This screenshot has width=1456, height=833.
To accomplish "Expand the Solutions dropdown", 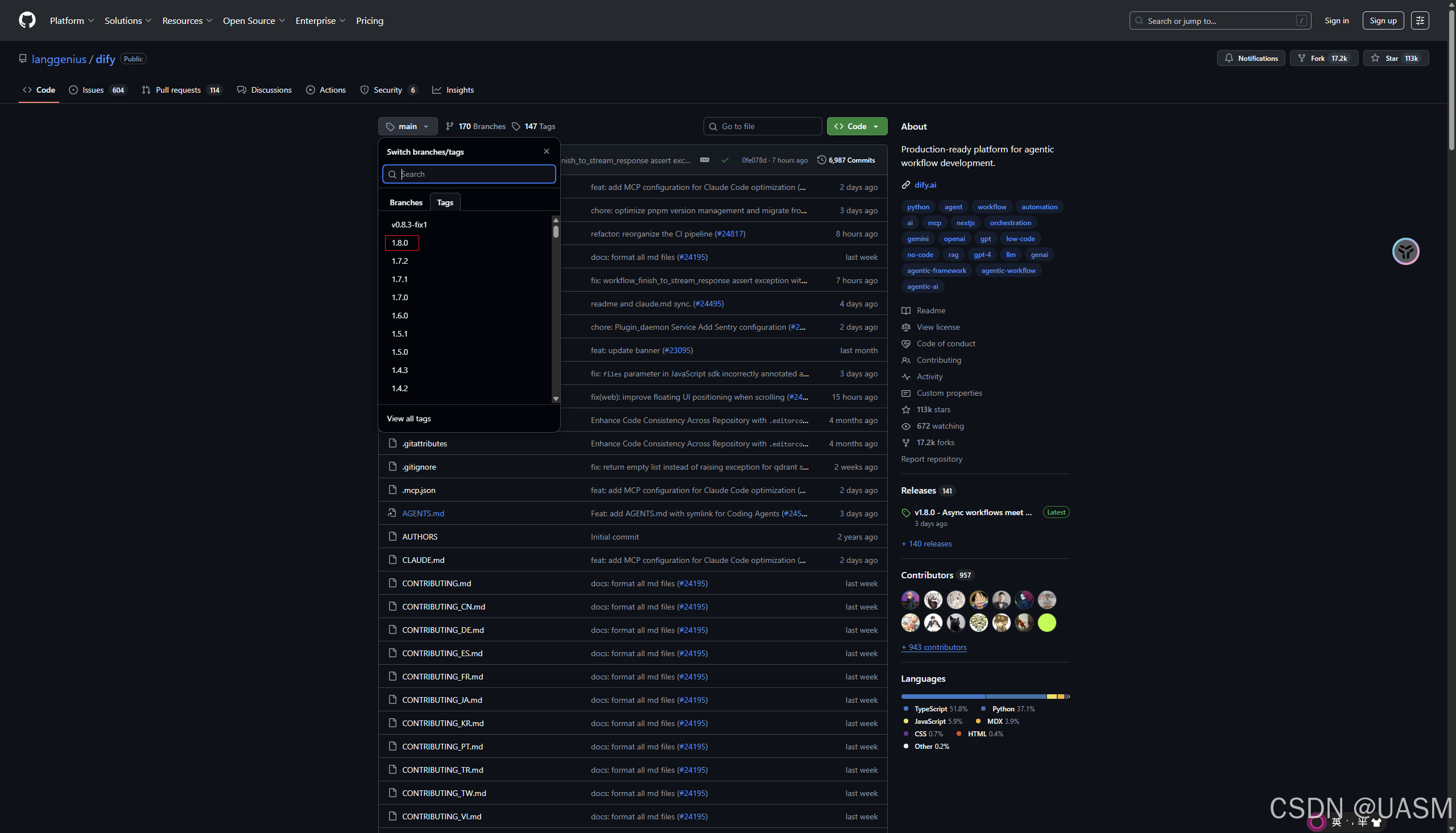I will pyautogui.click(x=128, y=20).
